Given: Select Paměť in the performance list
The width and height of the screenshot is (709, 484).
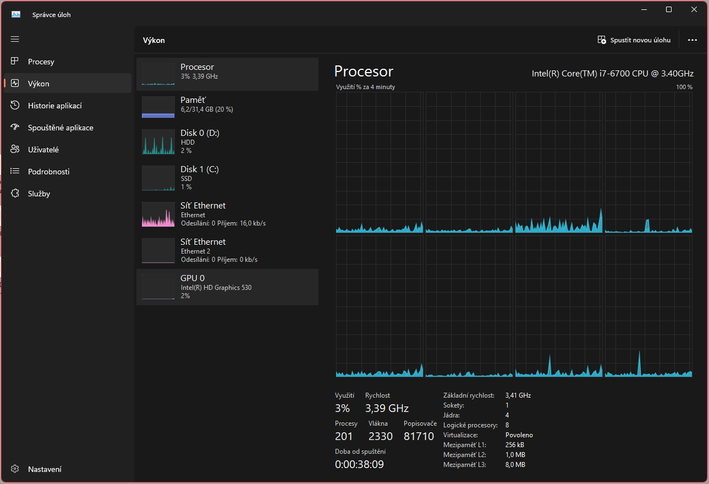Looking at the screenshot, I should (227, 106).
